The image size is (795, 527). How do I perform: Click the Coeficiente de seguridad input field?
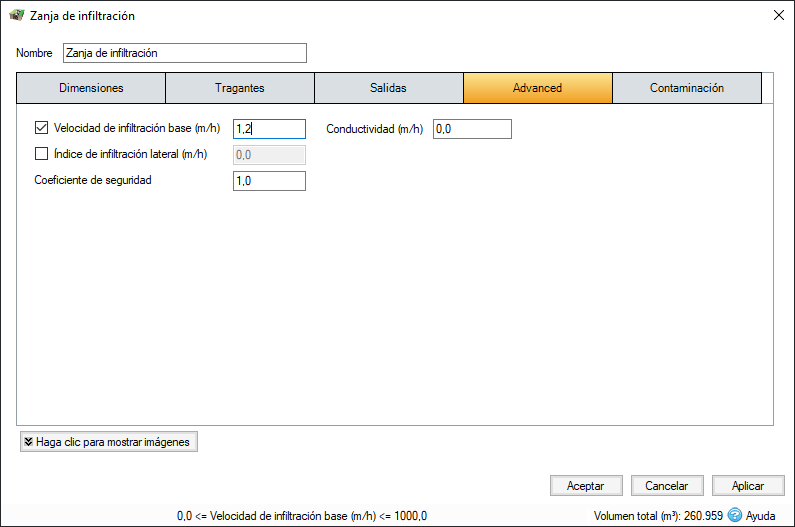[x=269, y=181]
